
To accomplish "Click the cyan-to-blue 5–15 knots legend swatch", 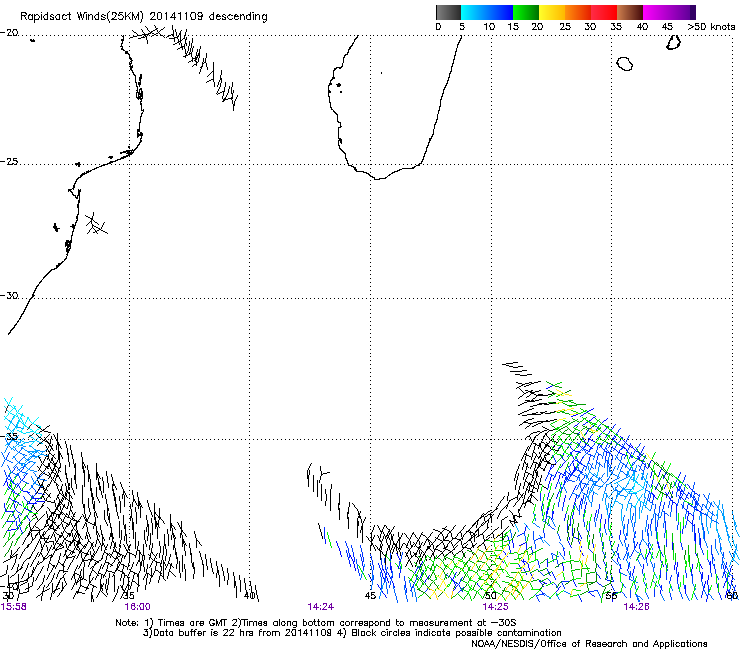I will (x=487, y=12).
